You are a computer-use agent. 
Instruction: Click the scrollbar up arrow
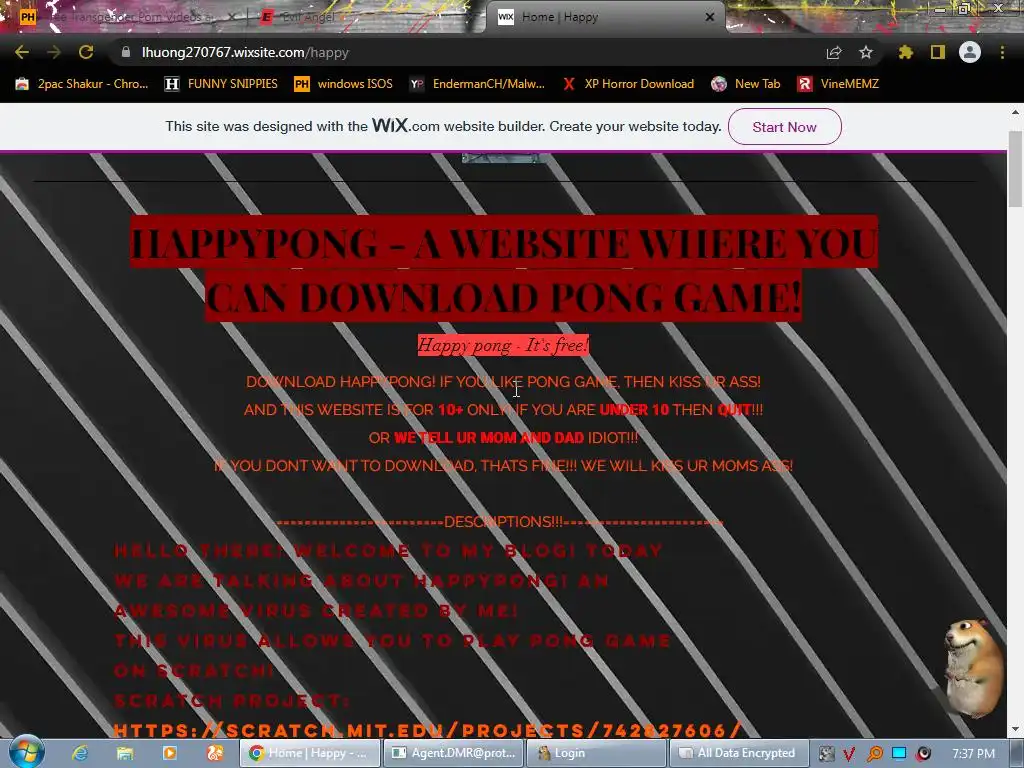click(x=1015, y=112)
